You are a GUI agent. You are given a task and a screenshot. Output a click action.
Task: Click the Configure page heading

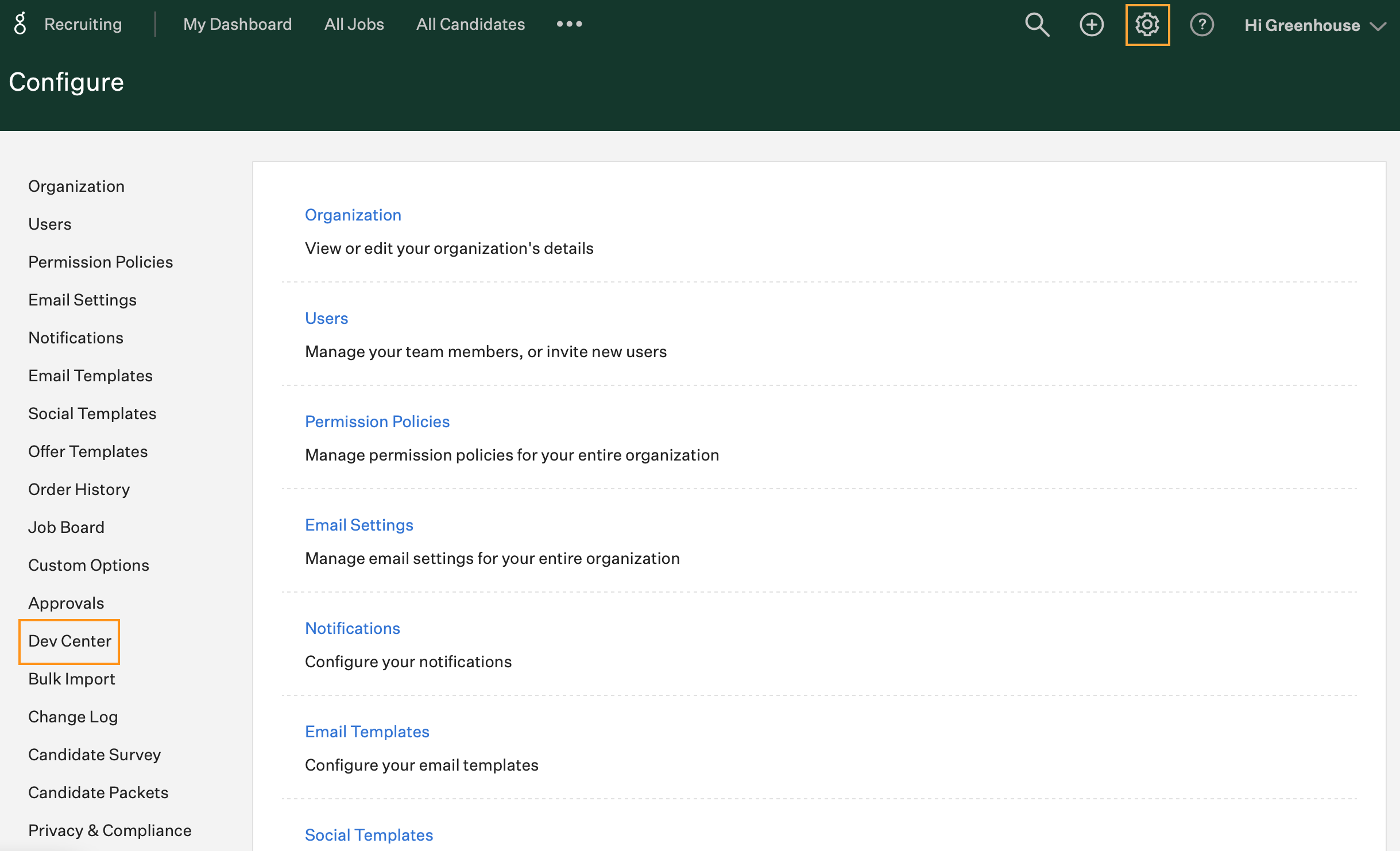tap(66, 82)
